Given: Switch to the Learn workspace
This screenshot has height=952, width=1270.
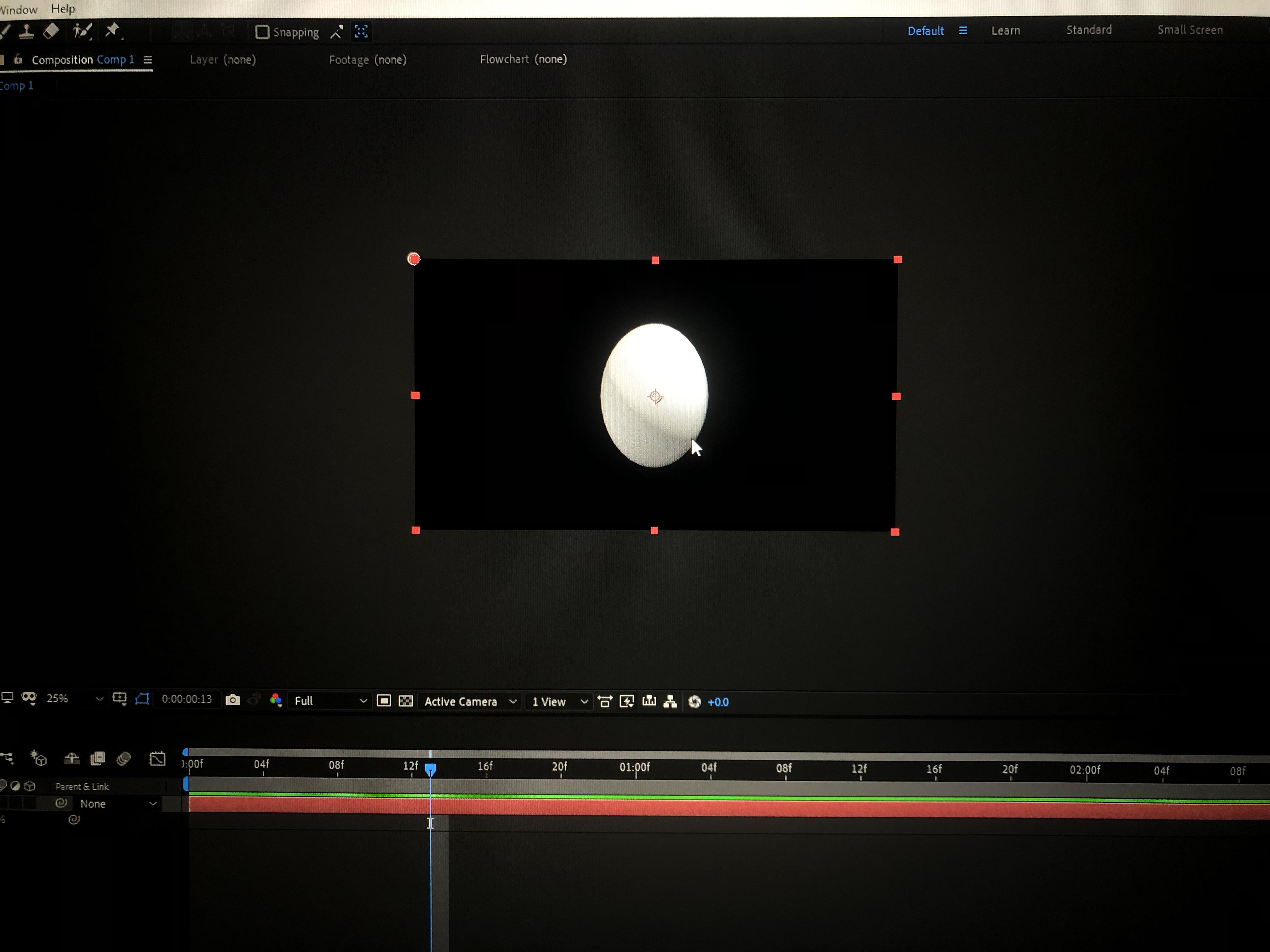Looking at the screenshot, I should pos(1005,31).
